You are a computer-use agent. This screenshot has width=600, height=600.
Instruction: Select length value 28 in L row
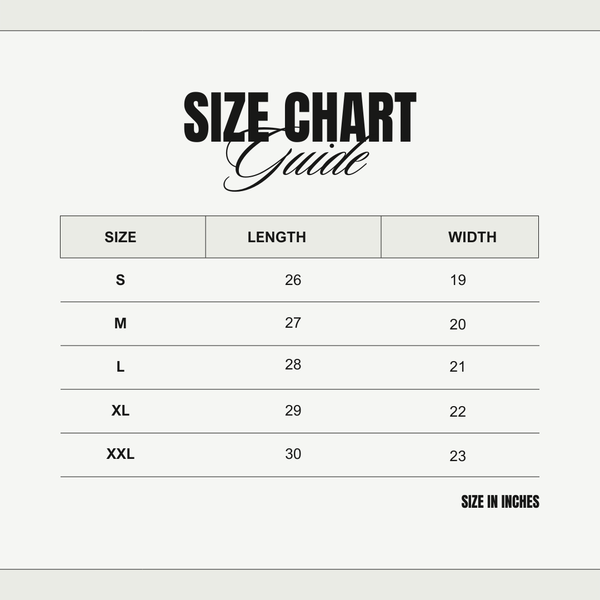(x=293, y=364)
